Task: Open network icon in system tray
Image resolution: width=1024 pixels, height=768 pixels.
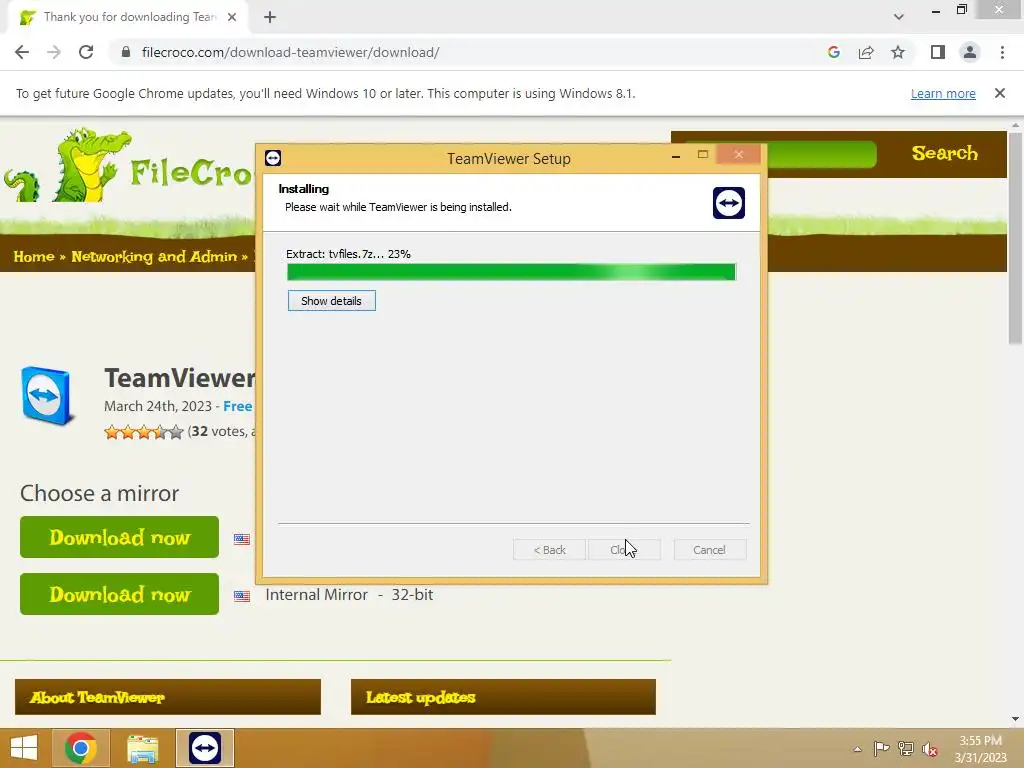Action: click(x=905, y=749)
